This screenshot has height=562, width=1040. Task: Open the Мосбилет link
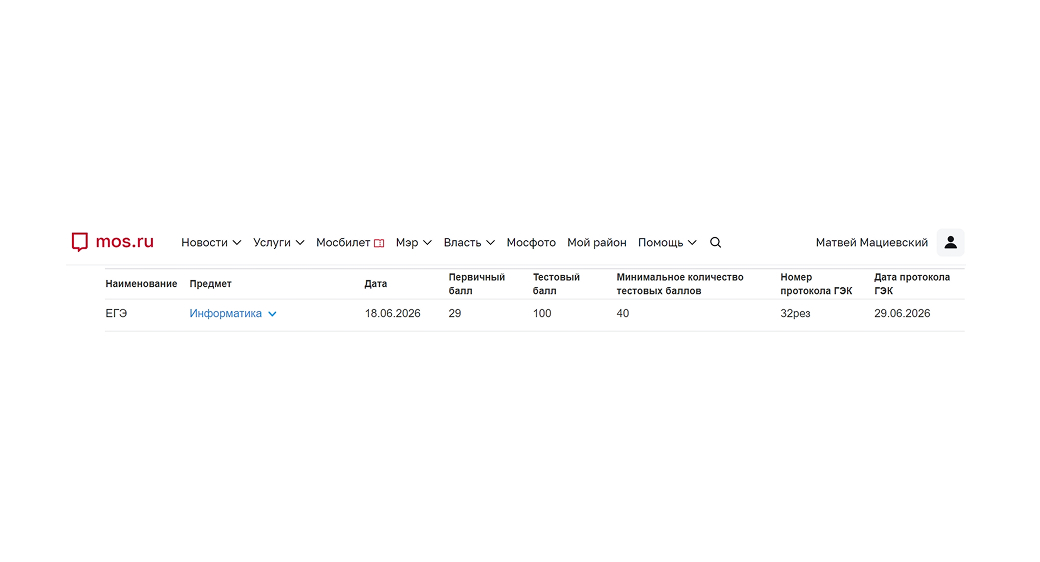coord(343,243)
